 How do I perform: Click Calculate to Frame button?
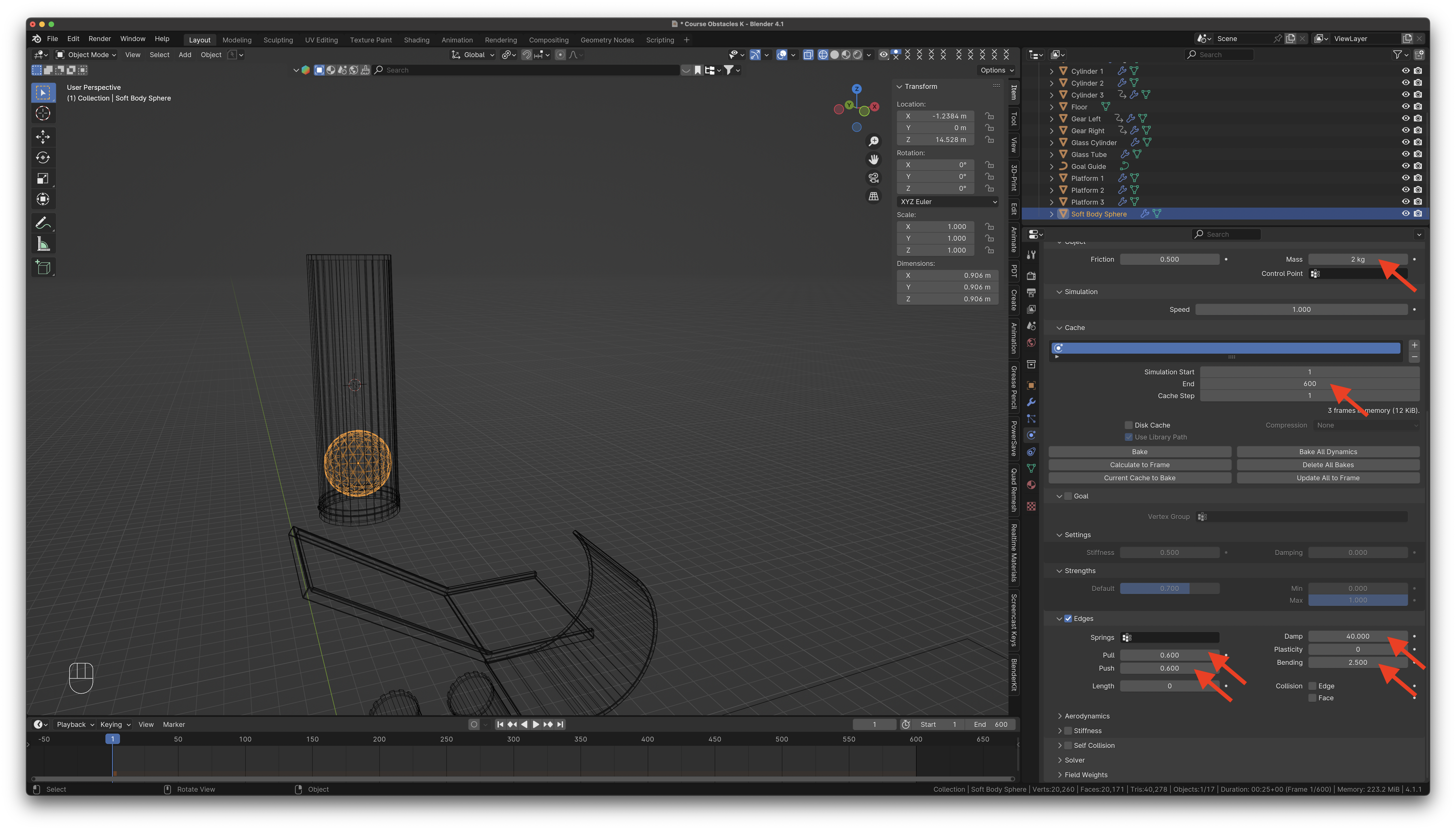point(1140,465)
